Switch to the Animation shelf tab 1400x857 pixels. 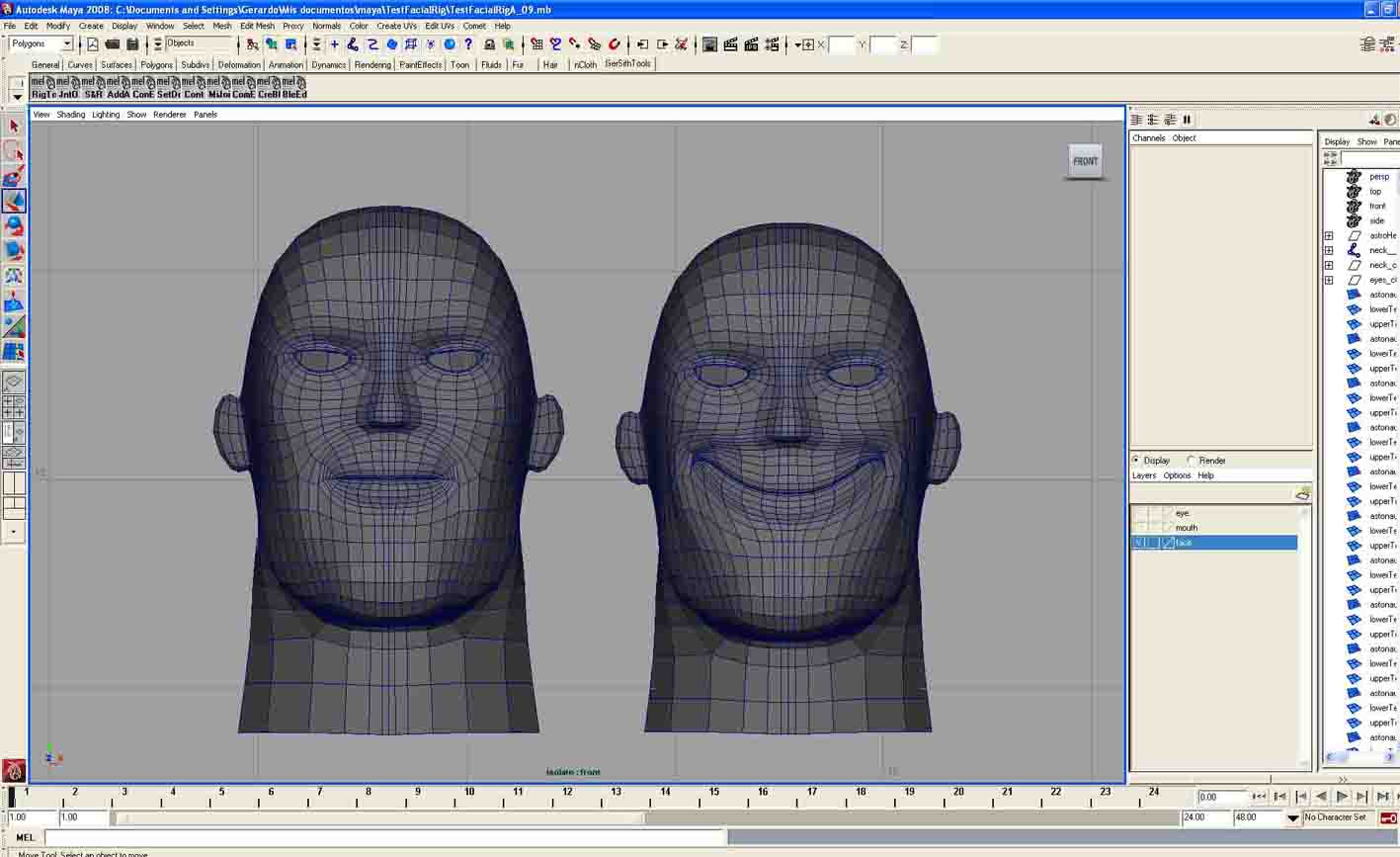[x=286, y=65]
